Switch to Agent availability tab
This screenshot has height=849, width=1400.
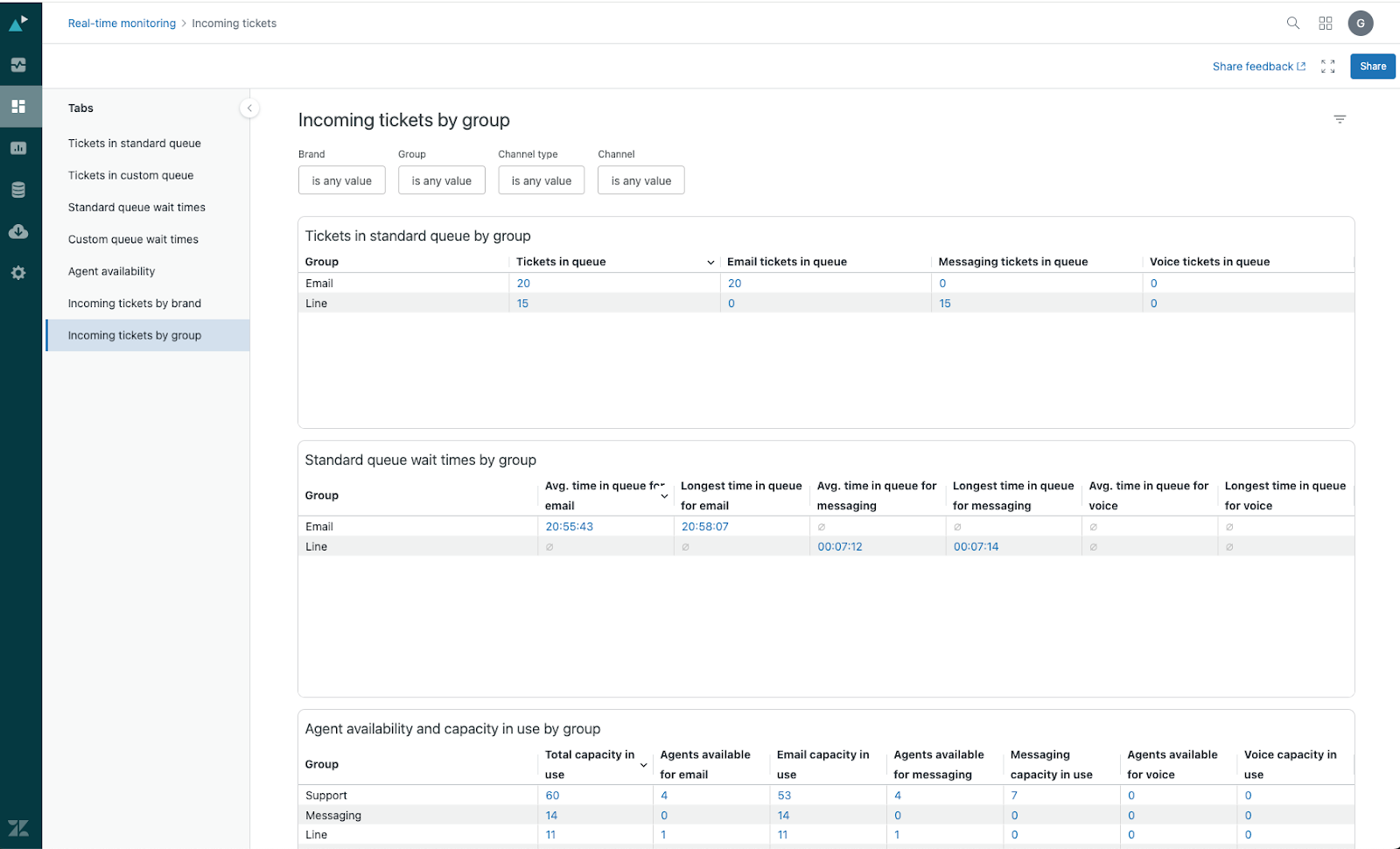(111, 271)
